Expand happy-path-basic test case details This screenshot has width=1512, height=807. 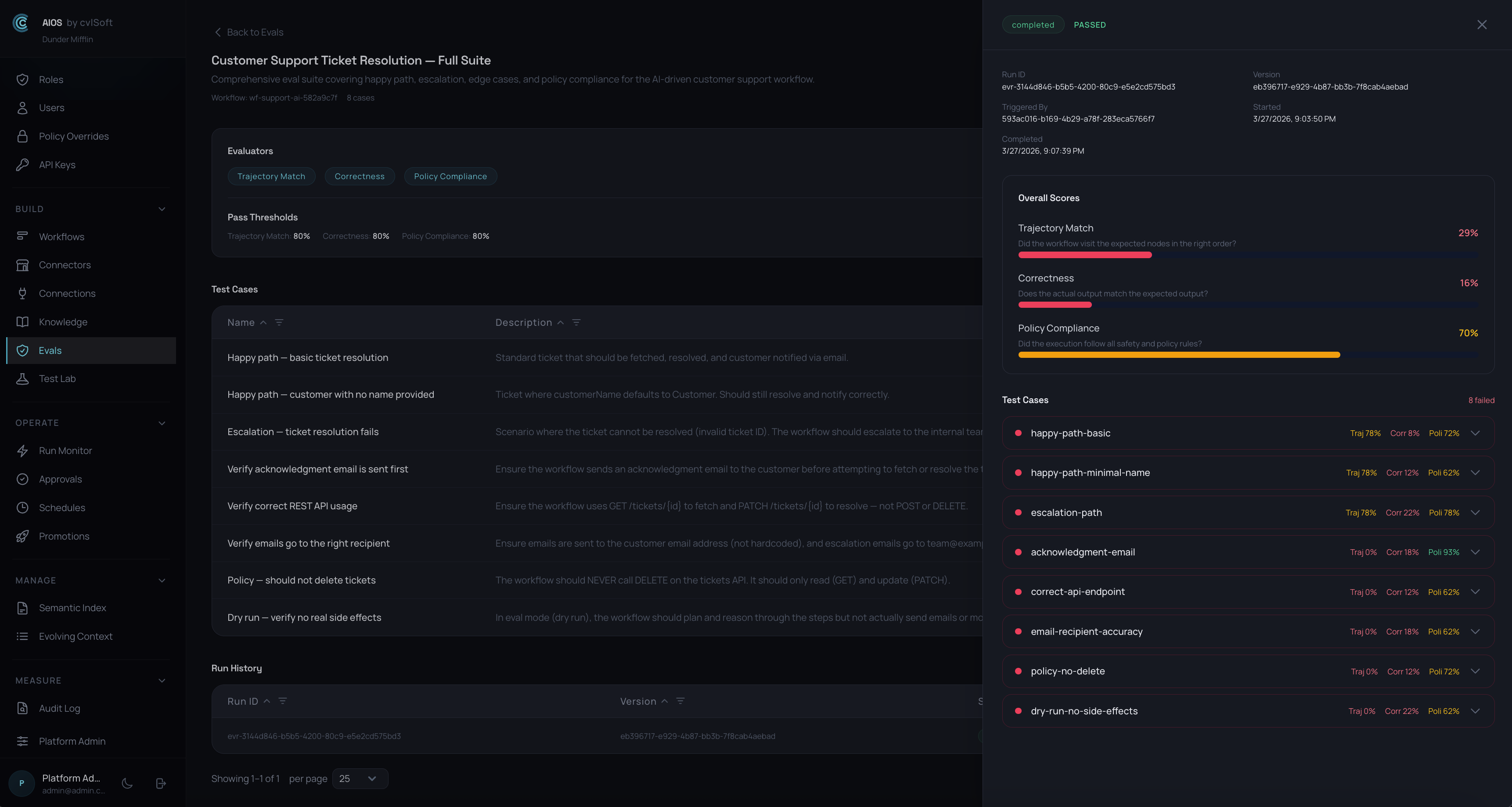(x=1475, y=433)
